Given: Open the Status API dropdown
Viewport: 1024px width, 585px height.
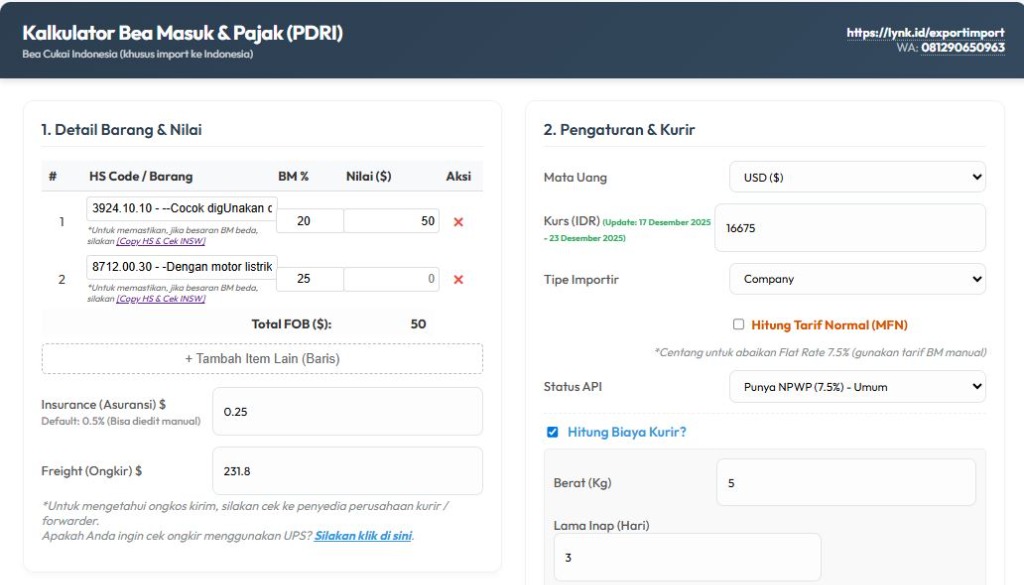Looking at the screenshot, I should click(x=857, y=387).
